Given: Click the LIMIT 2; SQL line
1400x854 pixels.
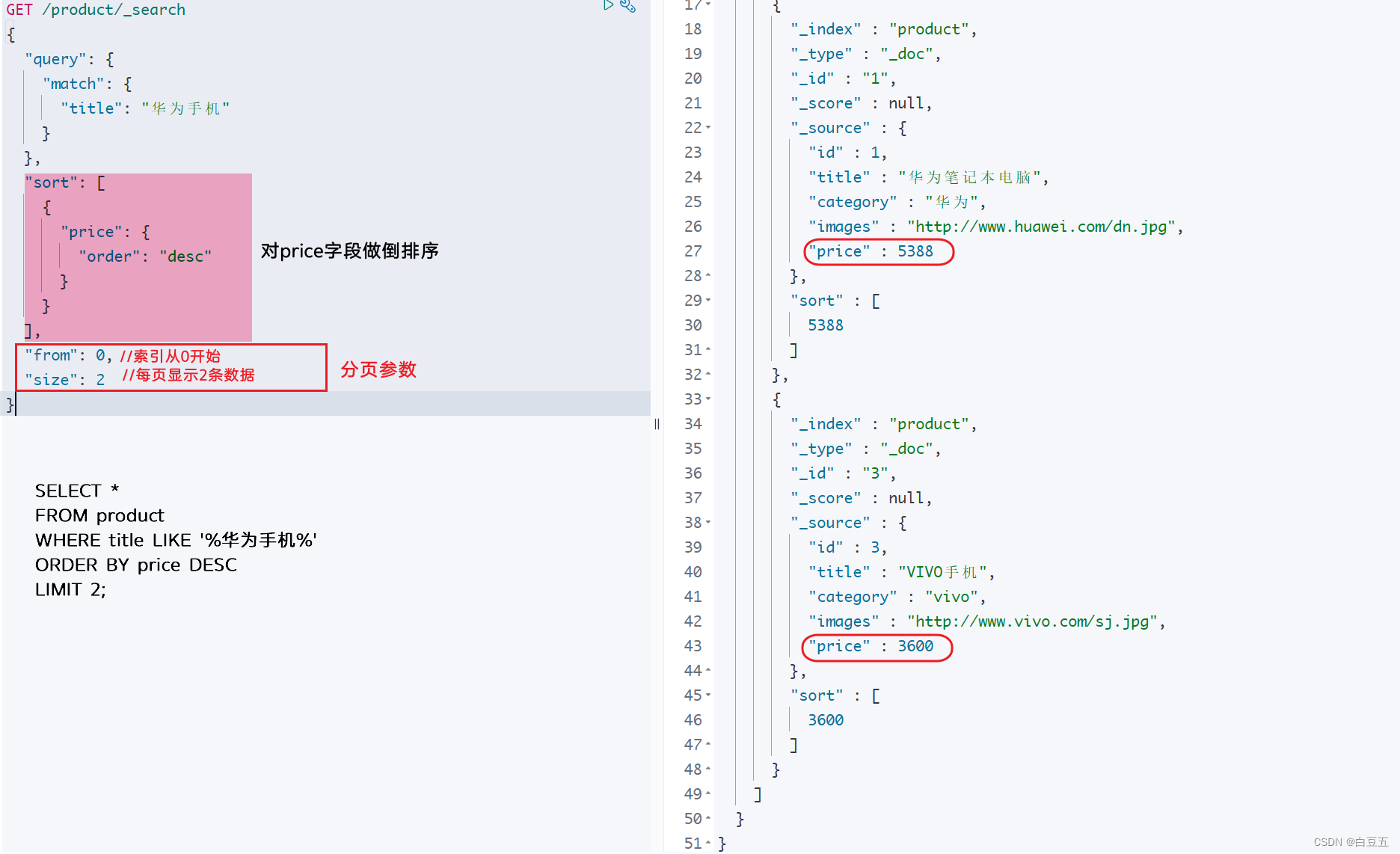Looking at the screenshot, I should pos(70,589).
